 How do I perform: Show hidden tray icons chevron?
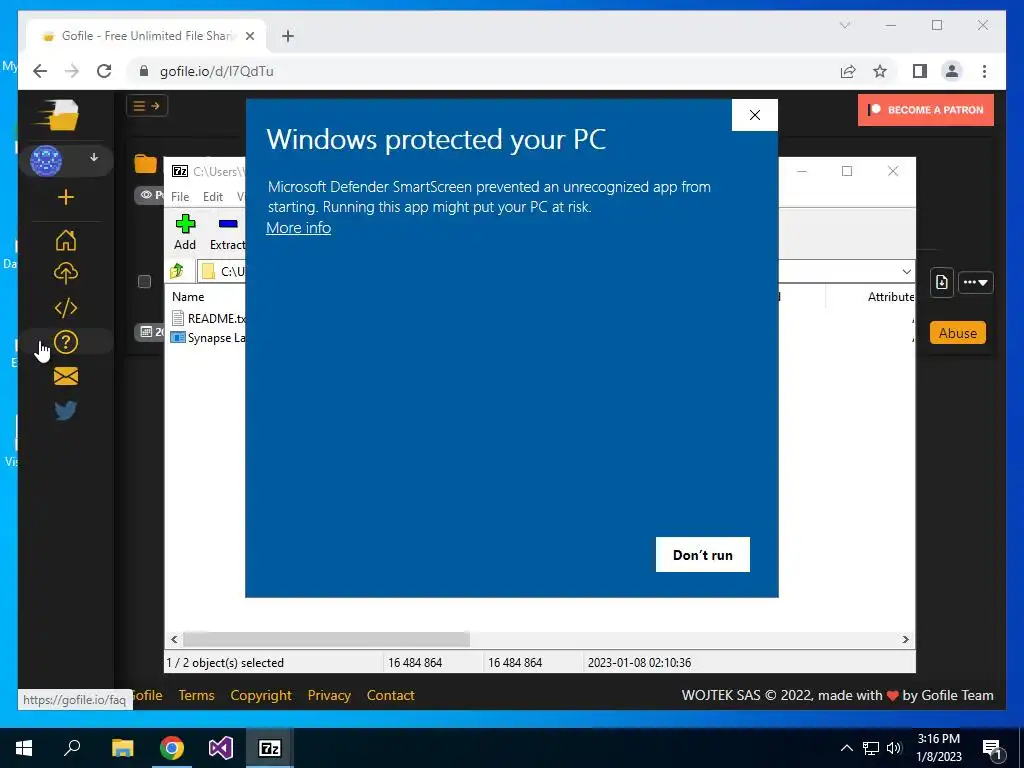click(x=846, y=748)
